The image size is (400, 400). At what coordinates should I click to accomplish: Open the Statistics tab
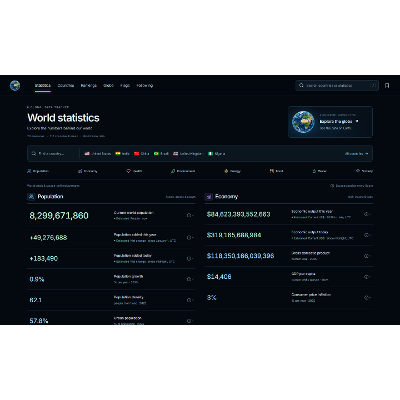[x=43, y=86]
